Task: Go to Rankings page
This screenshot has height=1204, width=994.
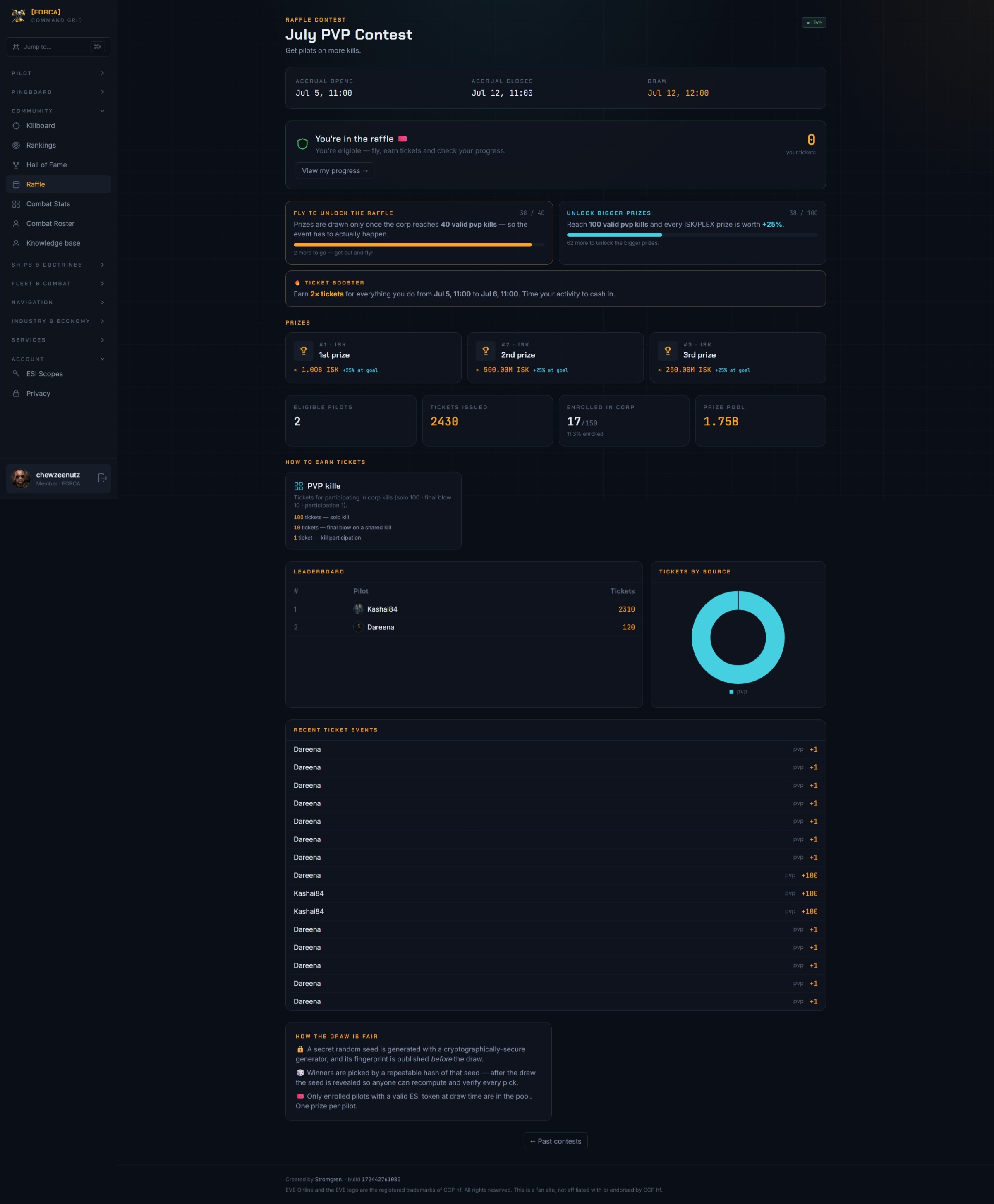Action: click(x=58, y=146)
